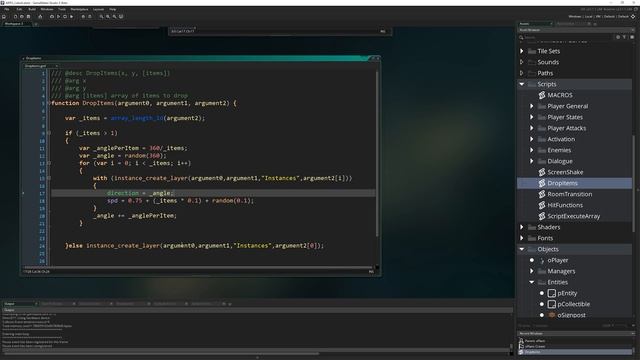The width and height of the screenshot is (640, 360).
Task: Open the ScreenShake script
Action: tap(565, 172)
